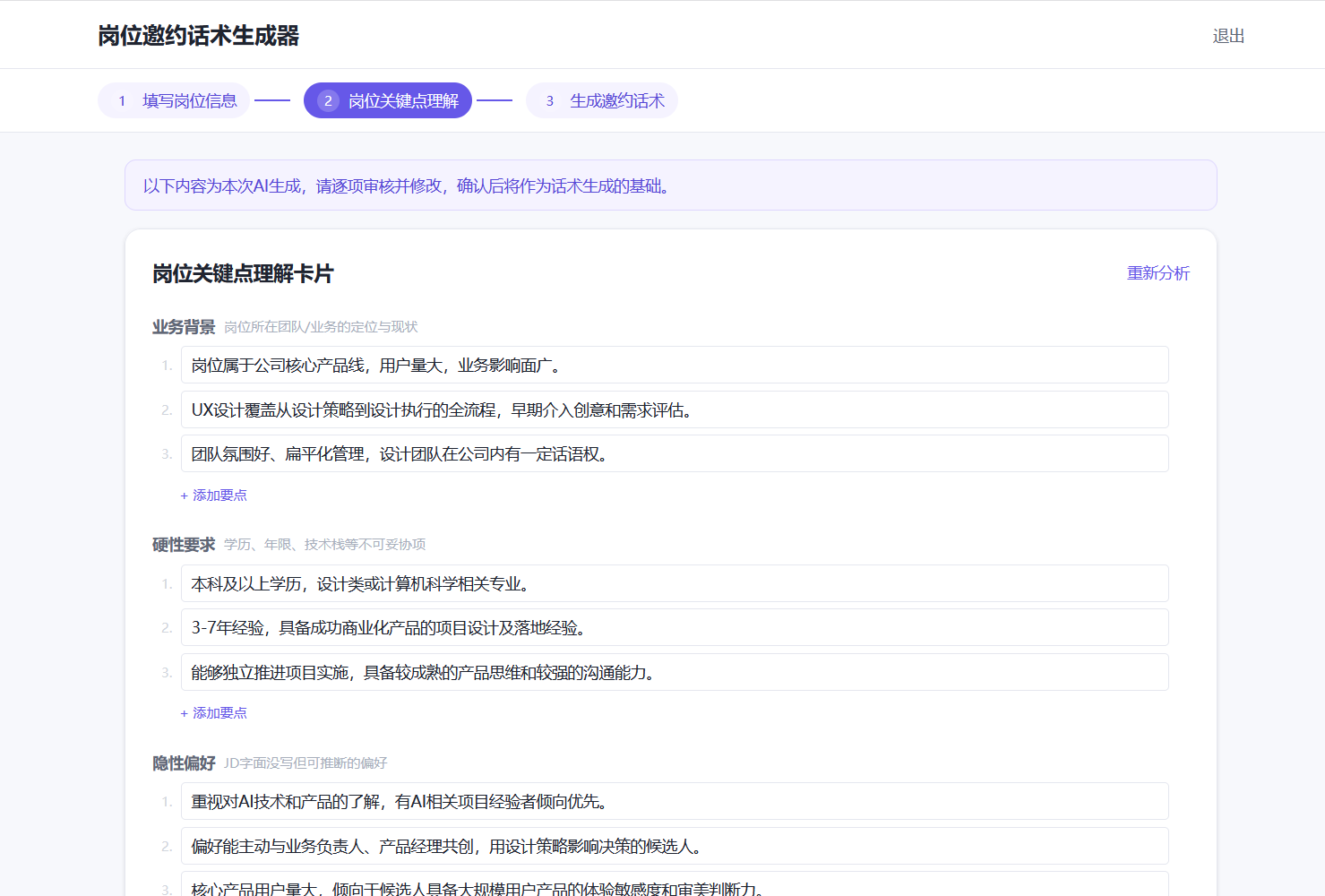Click hint 岗位所在团队/业务的定位与现状
This screenshot has height=896, width=1325.
coord(321,327)
